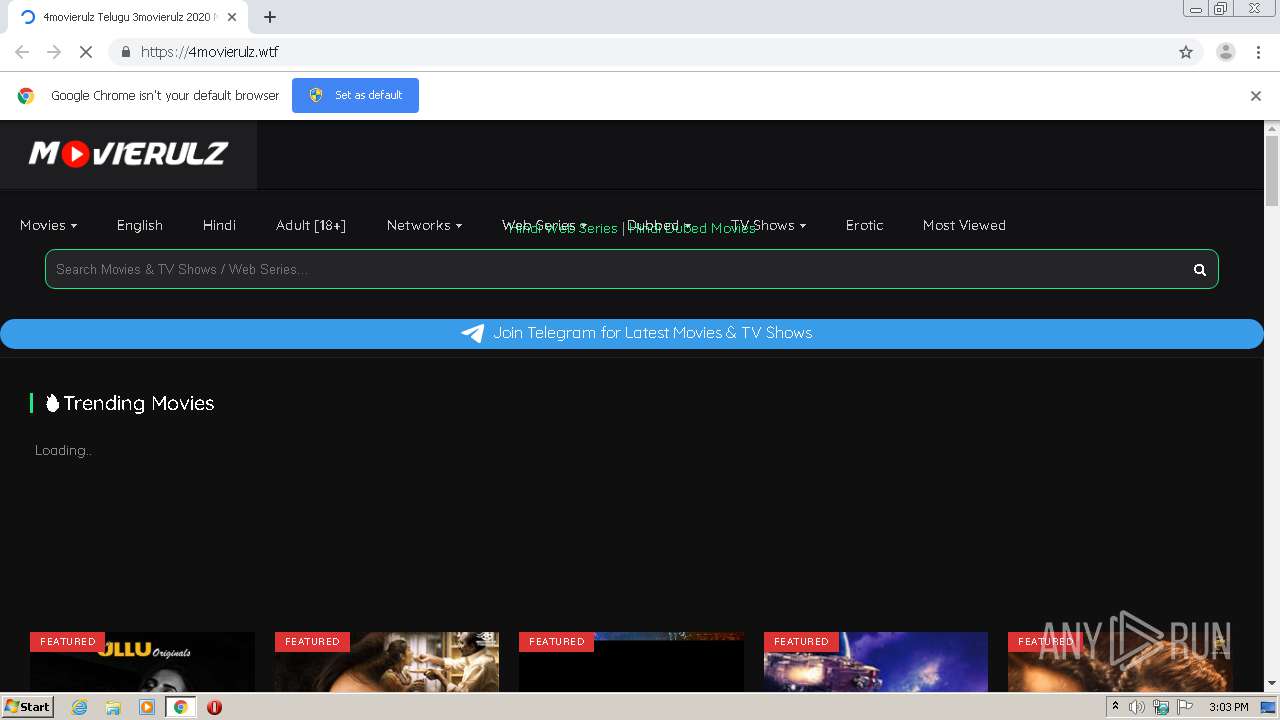Image resolution: width=1280 pixels, height=720 pixels.
Task: Click the page vertical scrollbar thumb
Action: (1272, 170)
